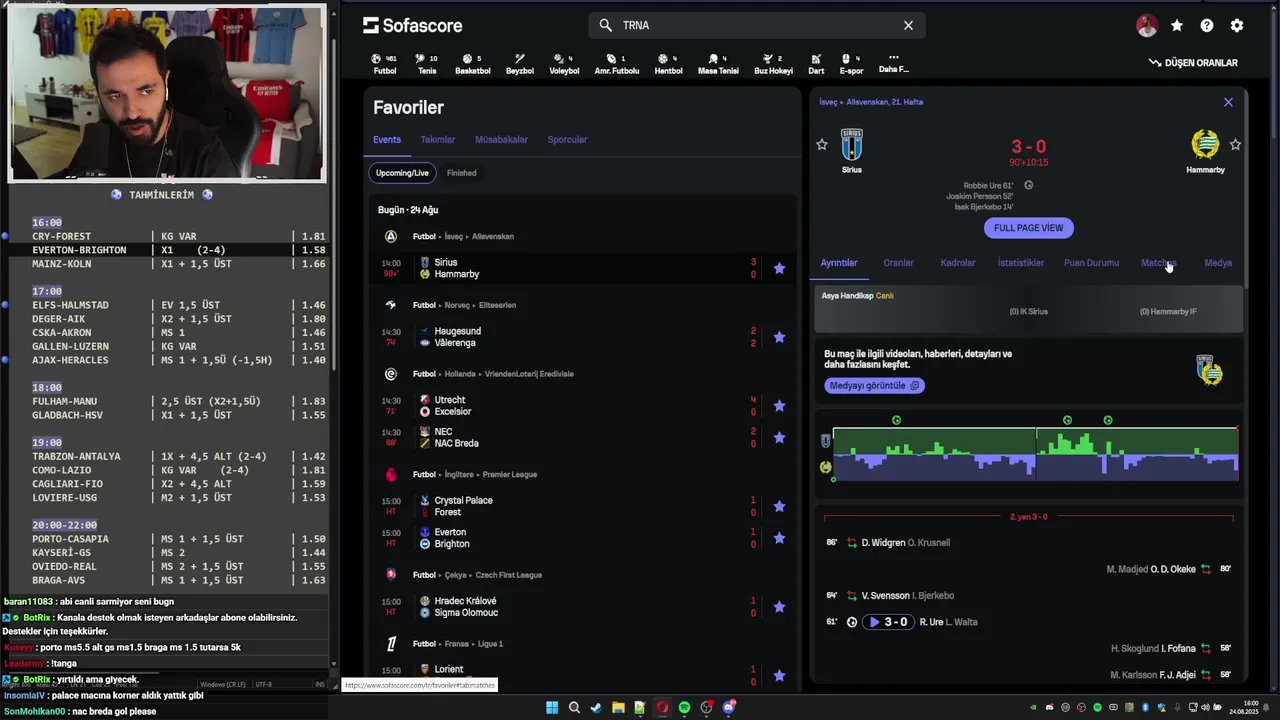The image size is (1280, 720).
Task: Open the Eliteserien league header link
Action: (496, 305)
